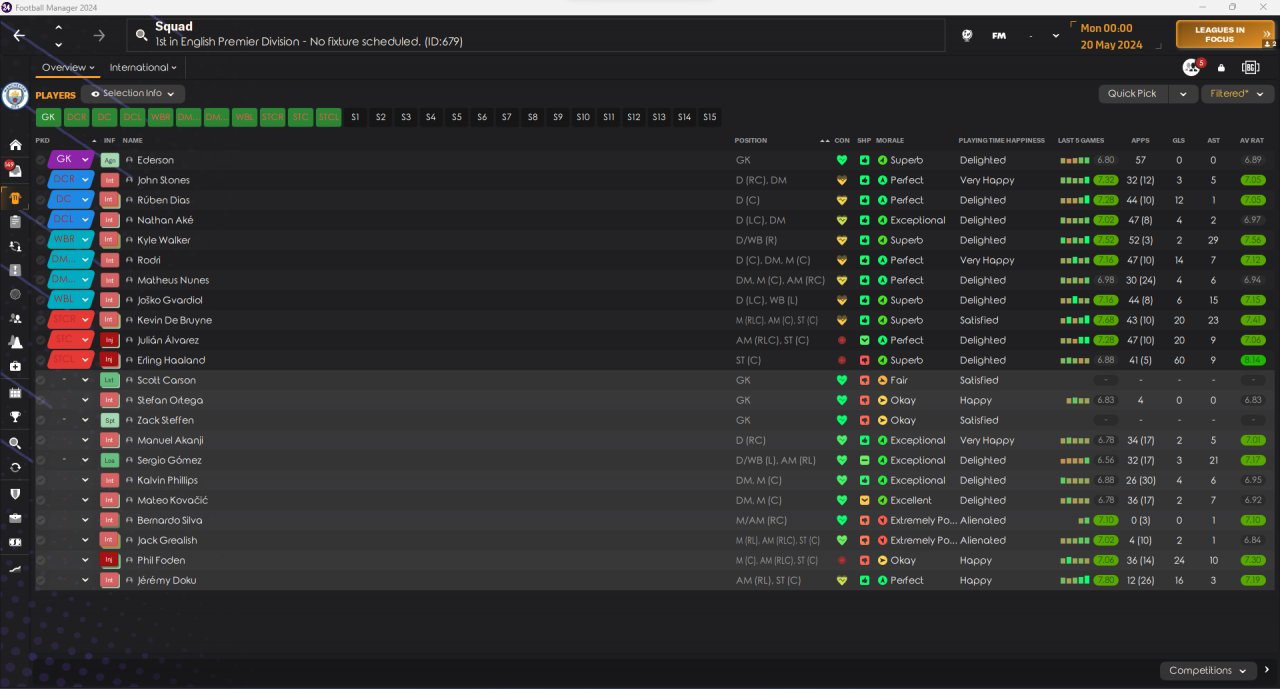Go back with the left arrow
The height and width of the screenshot is (689, 1280).
[19, 35]
